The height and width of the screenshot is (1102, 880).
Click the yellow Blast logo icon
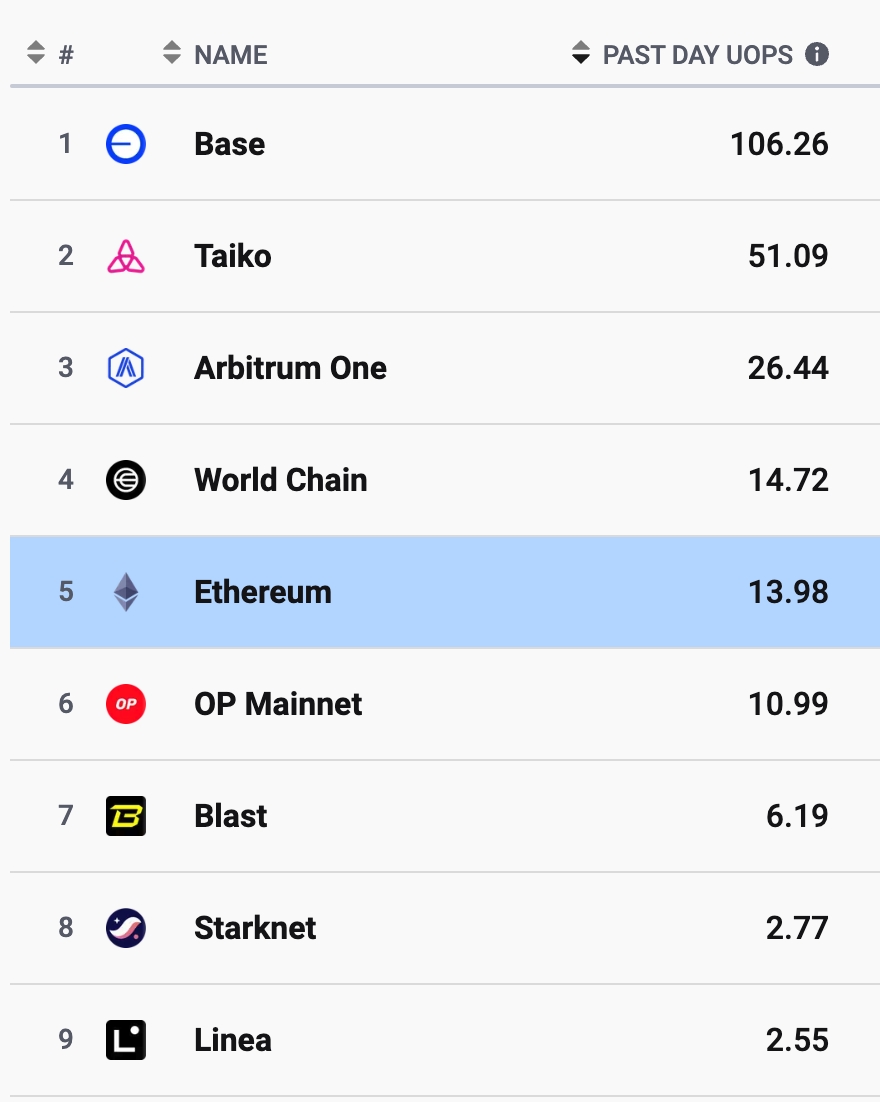click(x=126, y=816)
